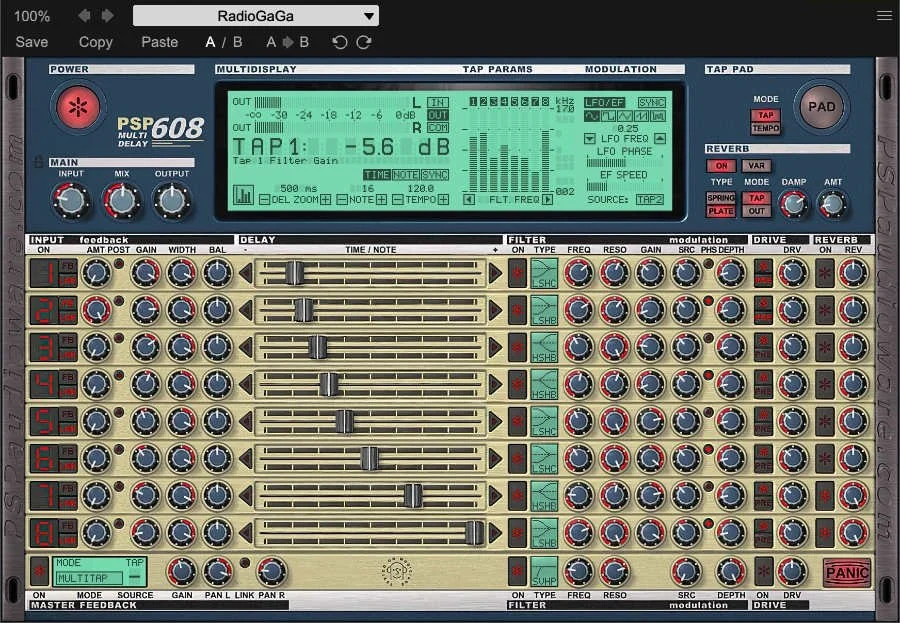Image resolution: width=900 pixels, height=623 pixels.
Task: Go to previous preset with left arrow
Action: tap(84, 16)
